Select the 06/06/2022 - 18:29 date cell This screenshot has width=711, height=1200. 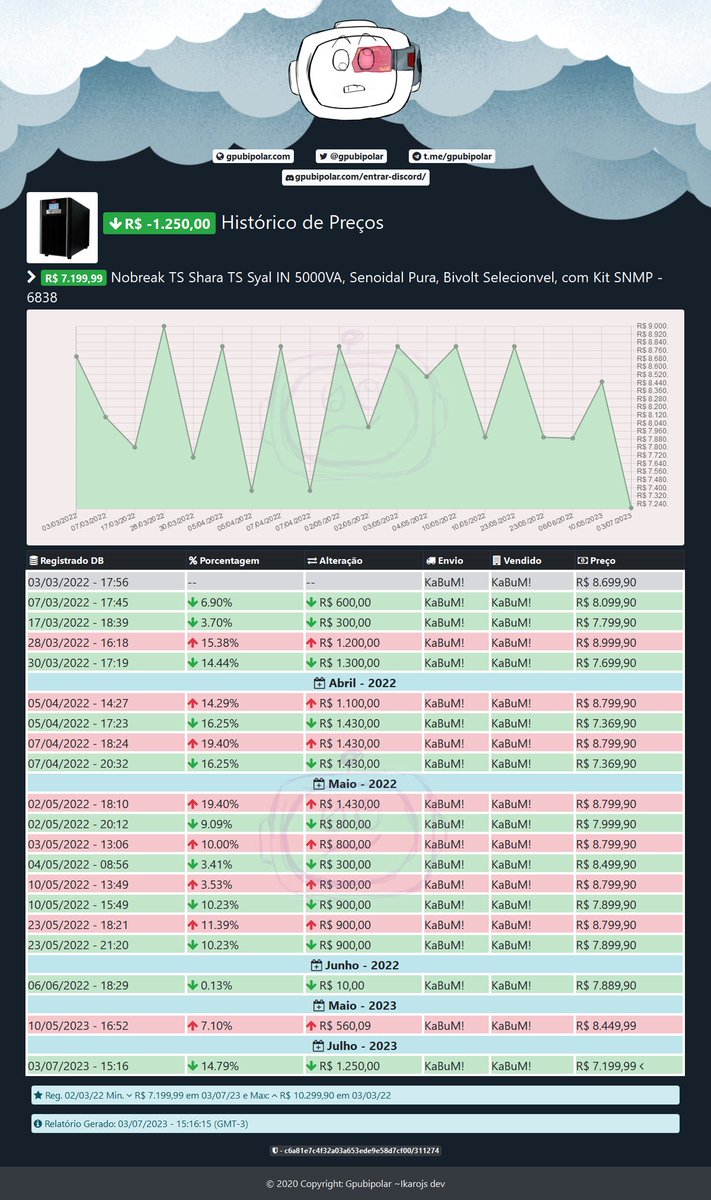pos(105,985)
